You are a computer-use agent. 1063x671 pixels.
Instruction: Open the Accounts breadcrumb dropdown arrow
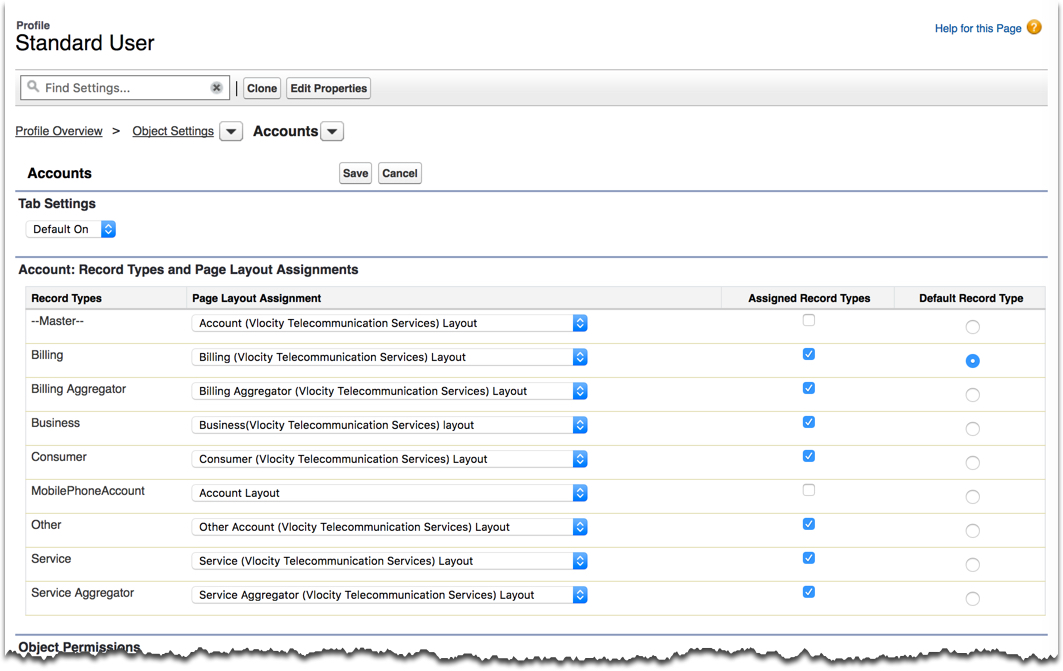331,131
